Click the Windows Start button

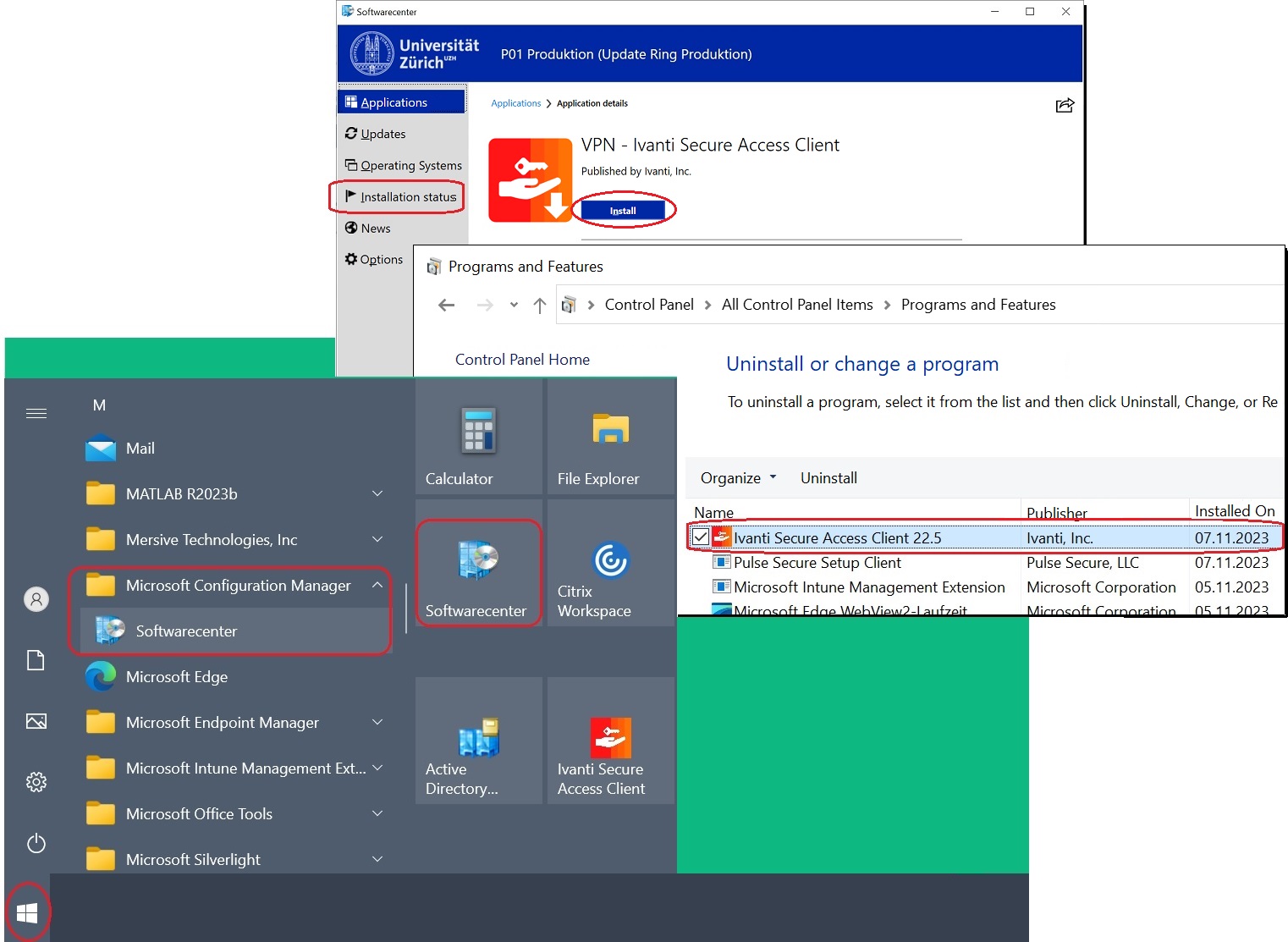click(x=27, y=912)
